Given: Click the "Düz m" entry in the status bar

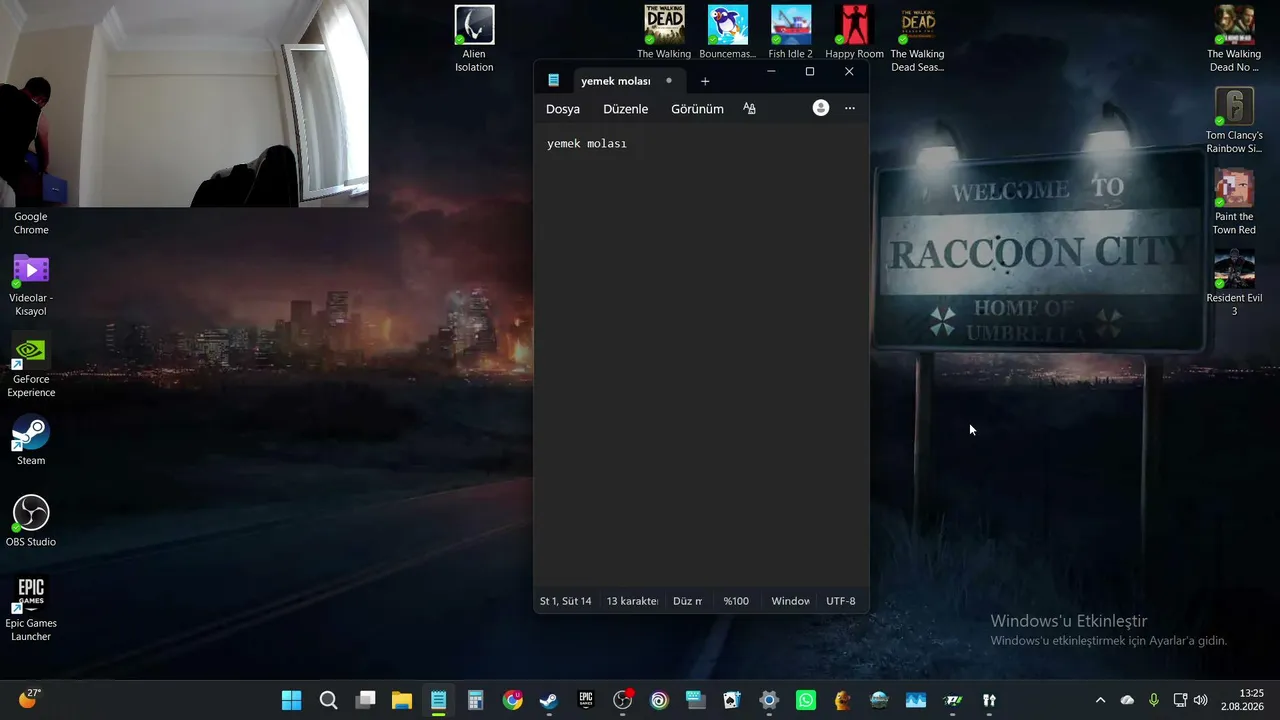Looking at the screenshot, I should pos(688,601).
